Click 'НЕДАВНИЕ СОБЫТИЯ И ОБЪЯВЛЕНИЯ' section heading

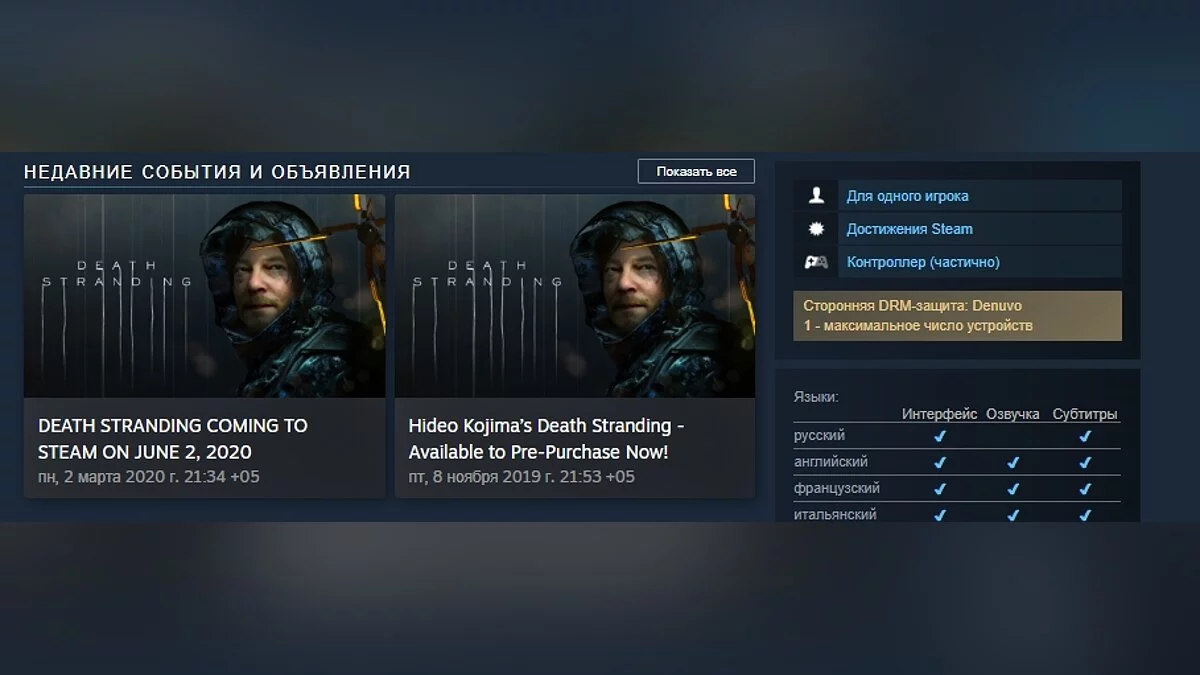point(217,172)
